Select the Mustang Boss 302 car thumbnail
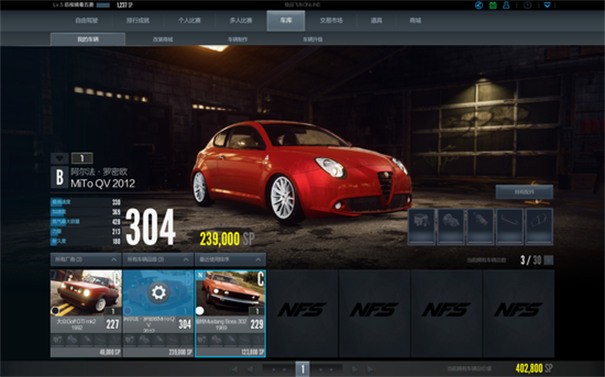605x377 pixels. pos(230,292)
